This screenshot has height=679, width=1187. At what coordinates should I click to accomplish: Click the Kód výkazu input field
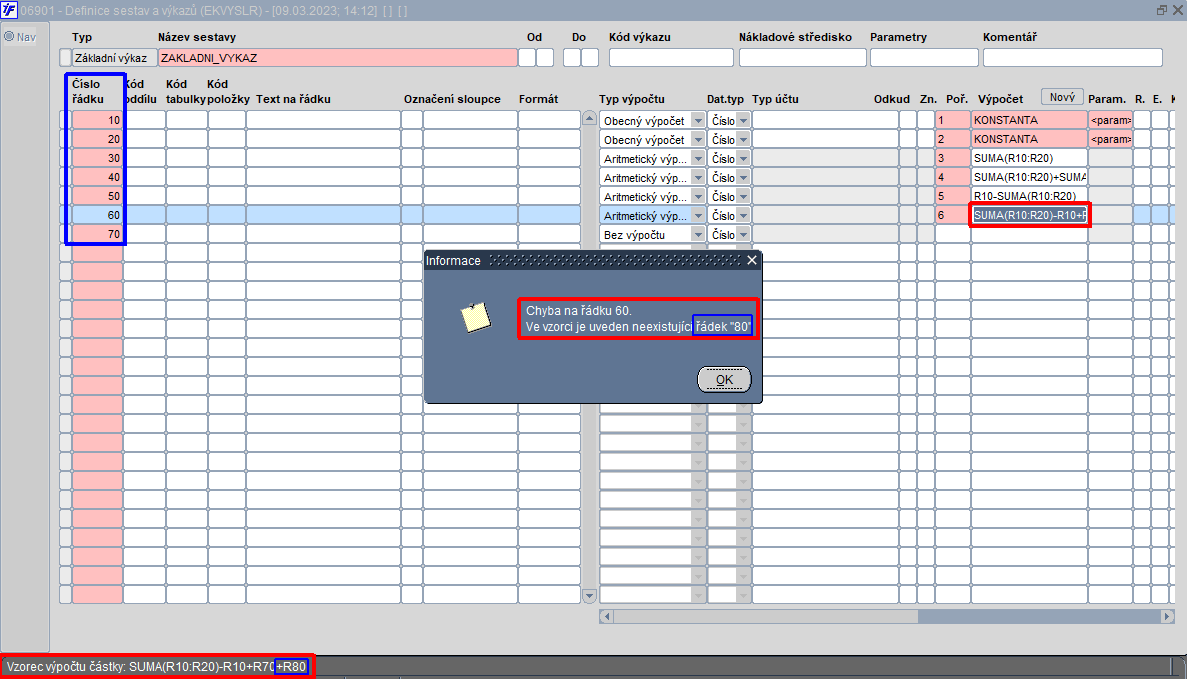[671, 58]
